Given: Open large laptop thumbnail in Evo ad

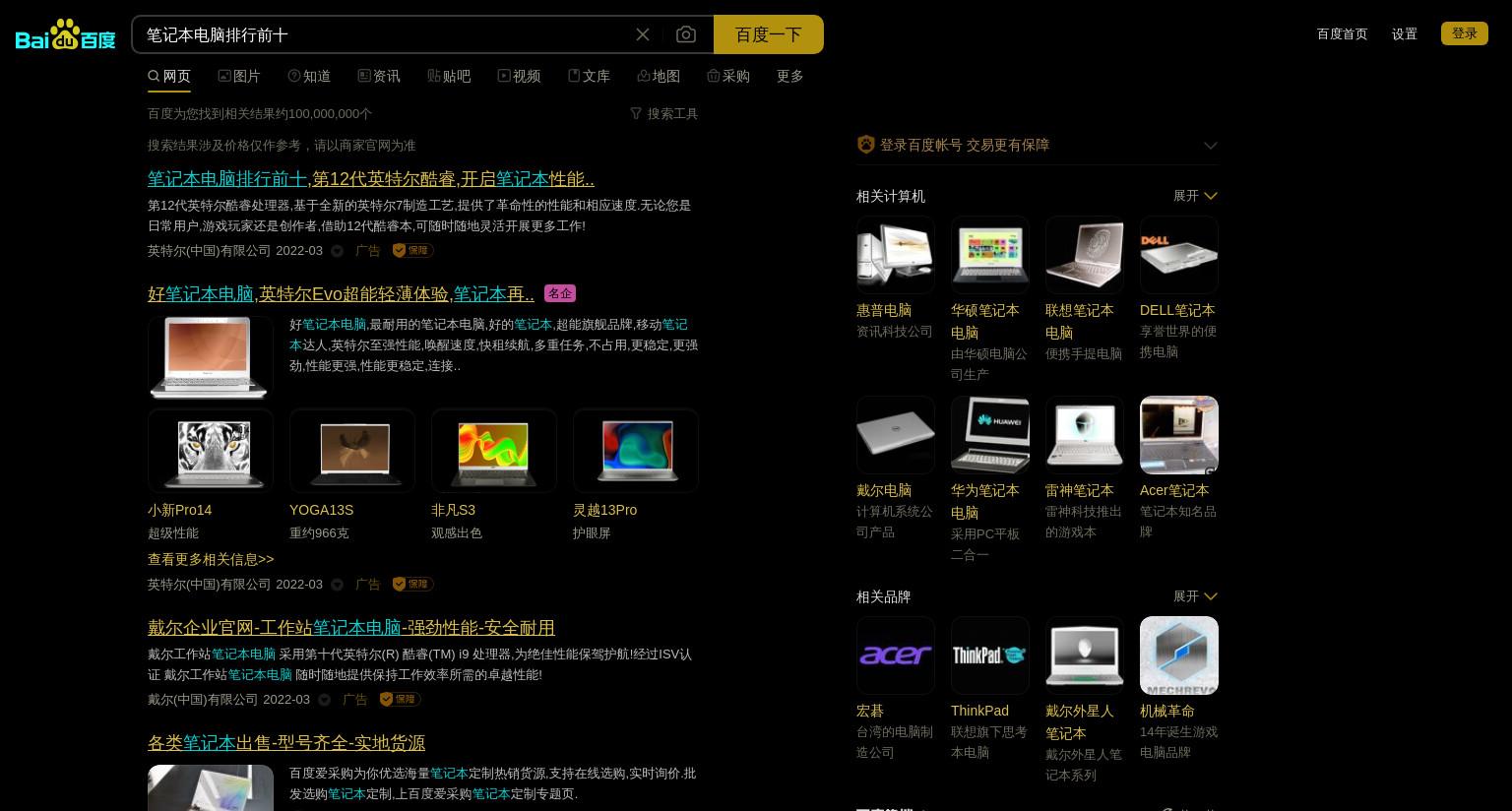Looking at the screenshot, I should click(211, 356).
